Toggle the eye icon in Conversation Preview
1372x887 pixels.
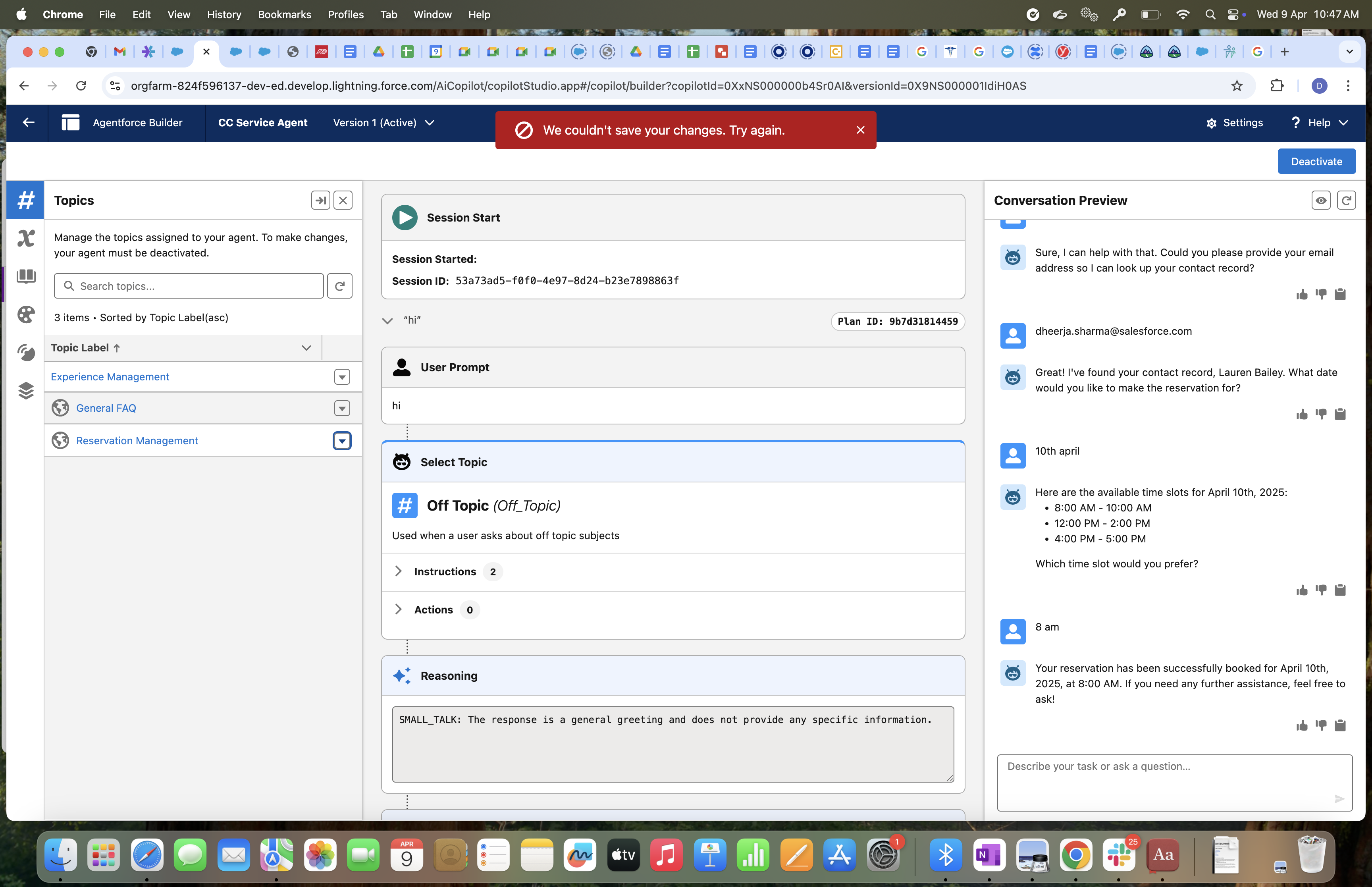coord(1321,200)
